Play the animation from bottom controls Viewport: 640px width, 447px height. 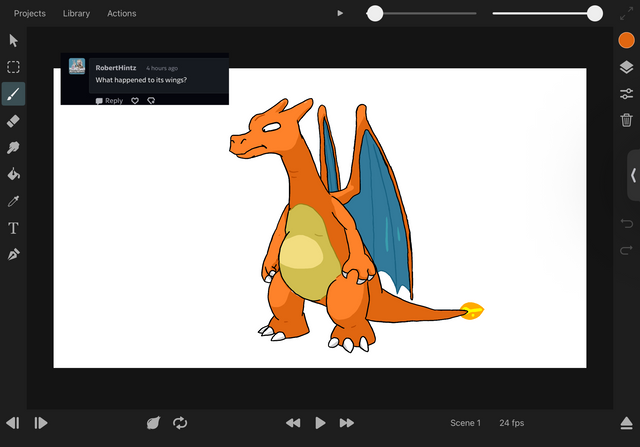pyautogui.click(x=320, y=423)
